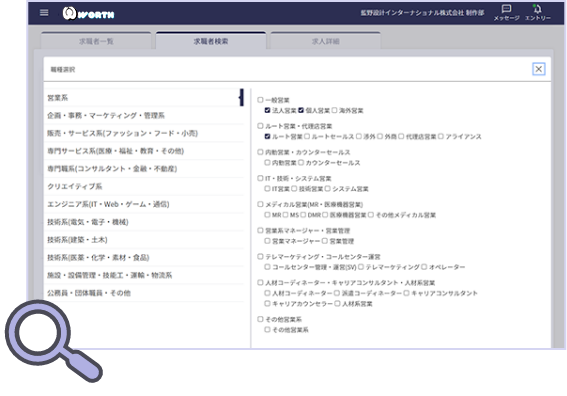Open the メッセージ message icon
The width and height of the screenshot is (567, 396).
tap(506, 13)
